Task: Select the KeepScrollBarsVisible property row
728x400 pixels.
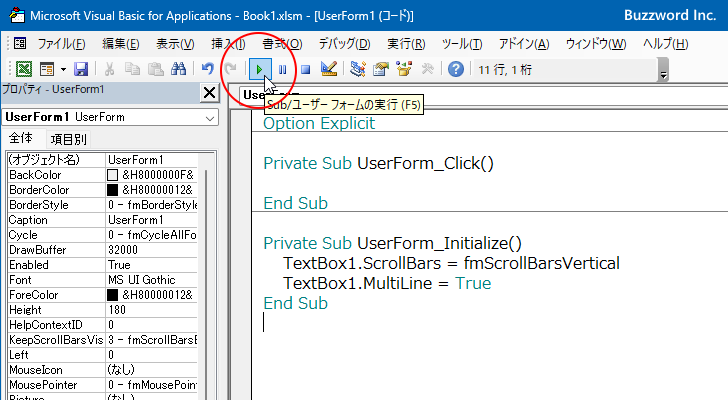Action: tap(102, 340)
